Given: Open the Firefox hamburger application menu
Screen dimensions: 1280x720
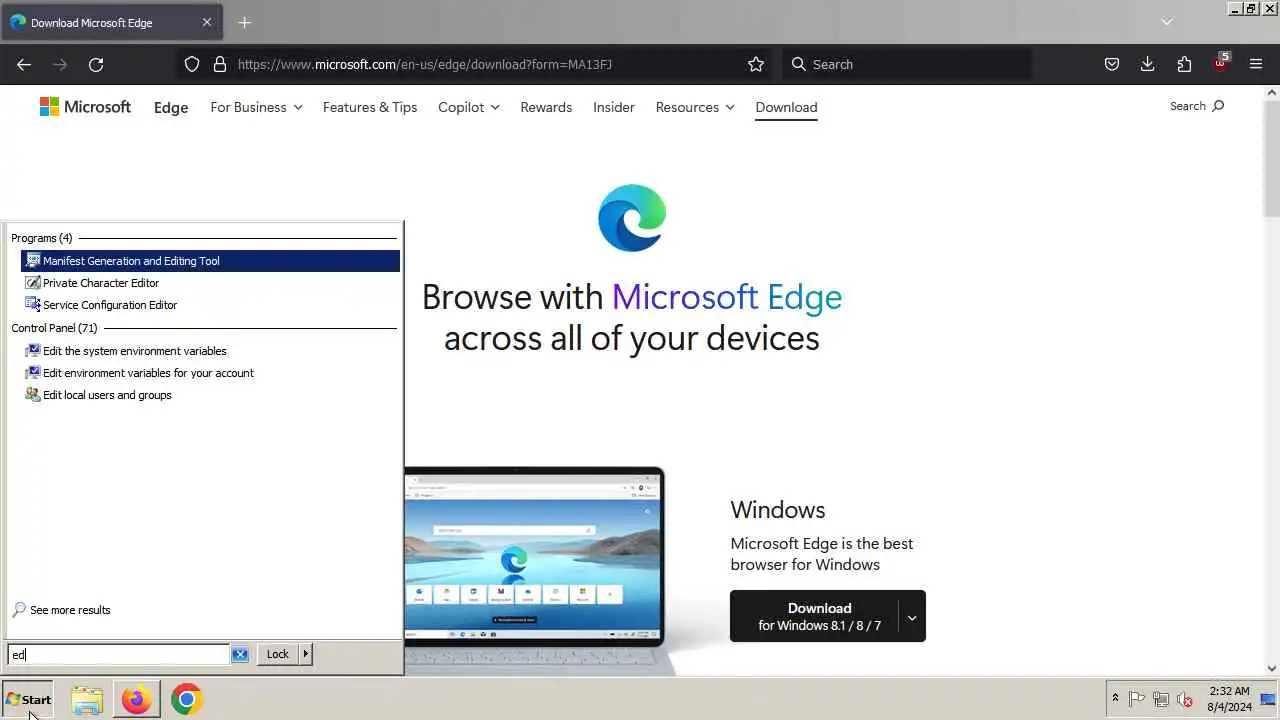Looking at the screenshot, I should [x=1256, y=64].
